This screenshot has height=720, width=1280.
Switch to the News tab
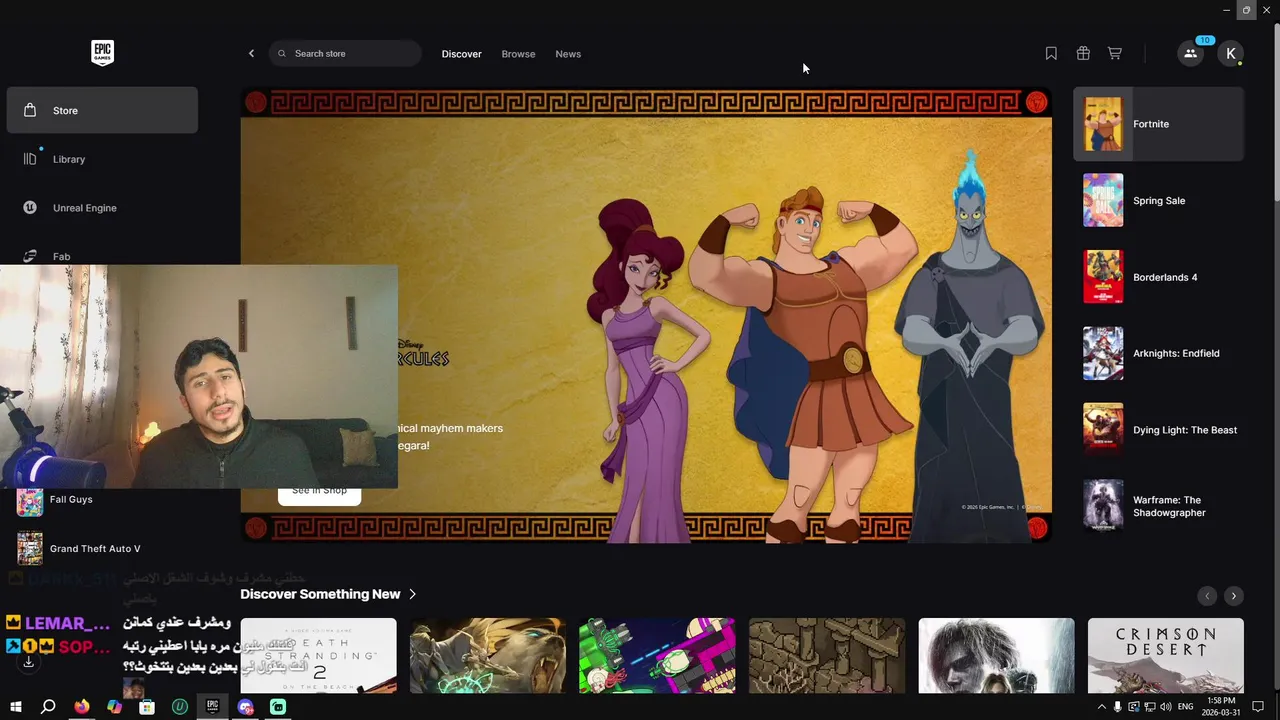click(x=568, y=54)
